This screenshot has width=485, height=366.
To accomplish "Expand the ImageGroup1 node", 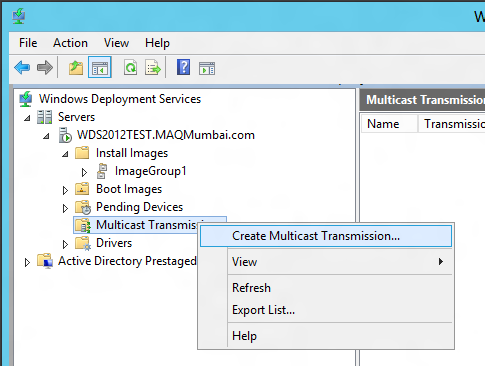I will (84, 172).
